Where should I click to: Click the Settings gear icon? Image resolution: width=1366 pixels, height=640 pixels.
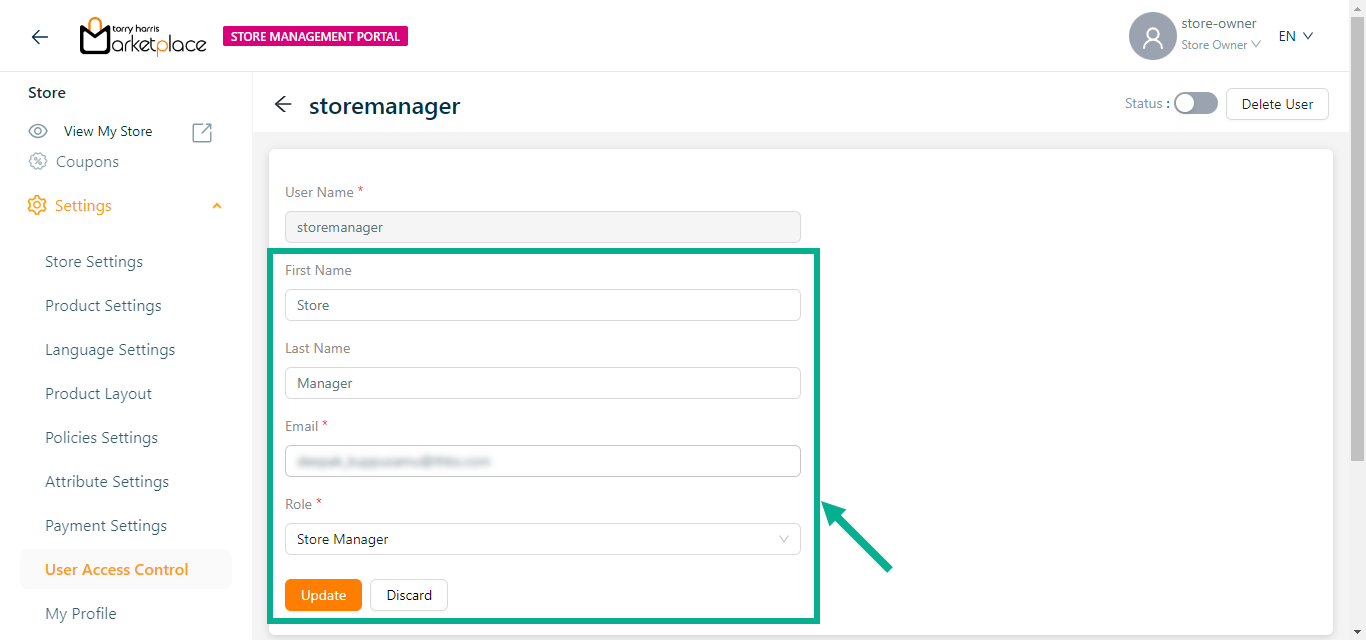[37, 205]
